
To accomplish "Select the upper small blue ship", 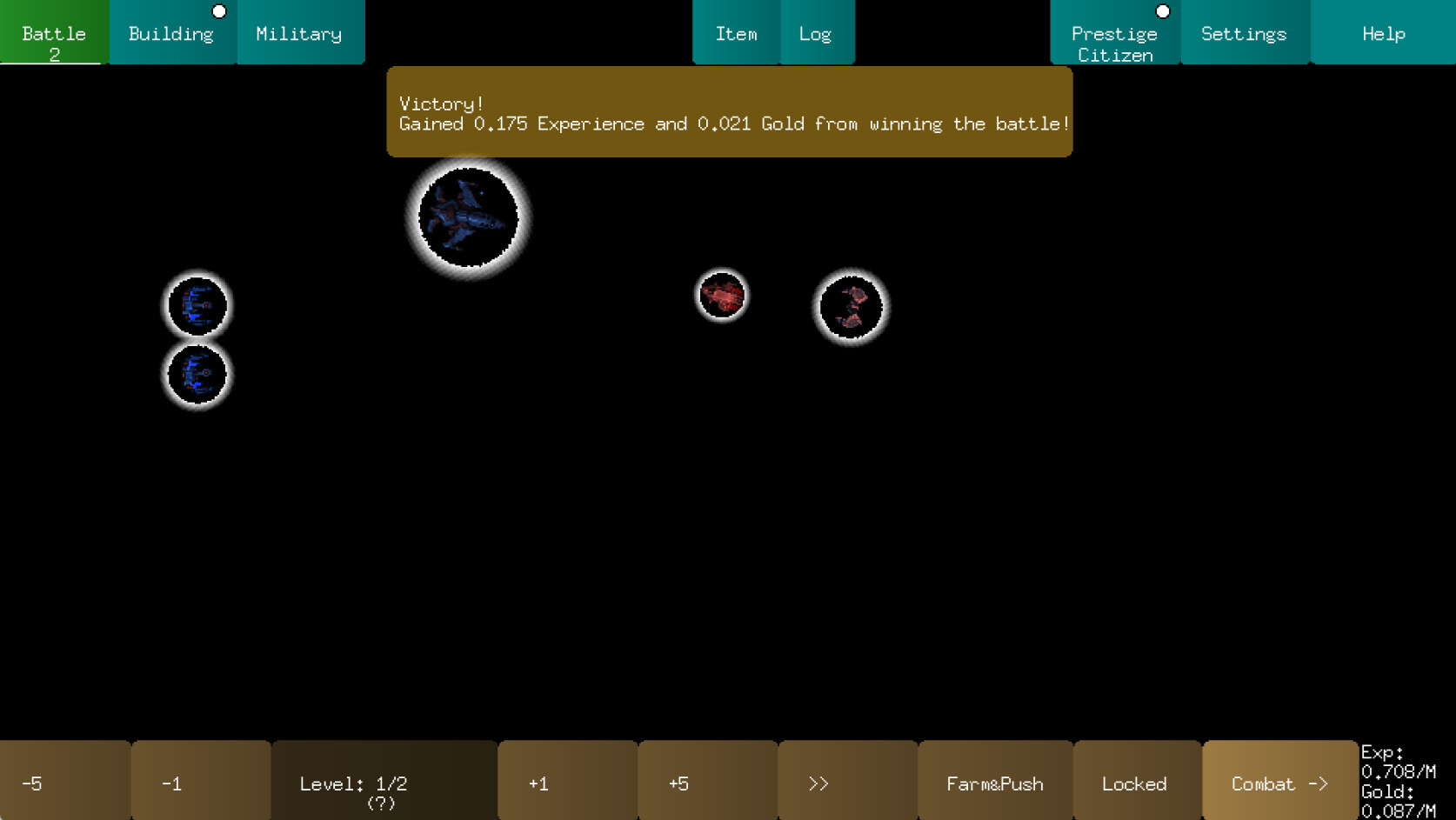I will coord(197,305).
